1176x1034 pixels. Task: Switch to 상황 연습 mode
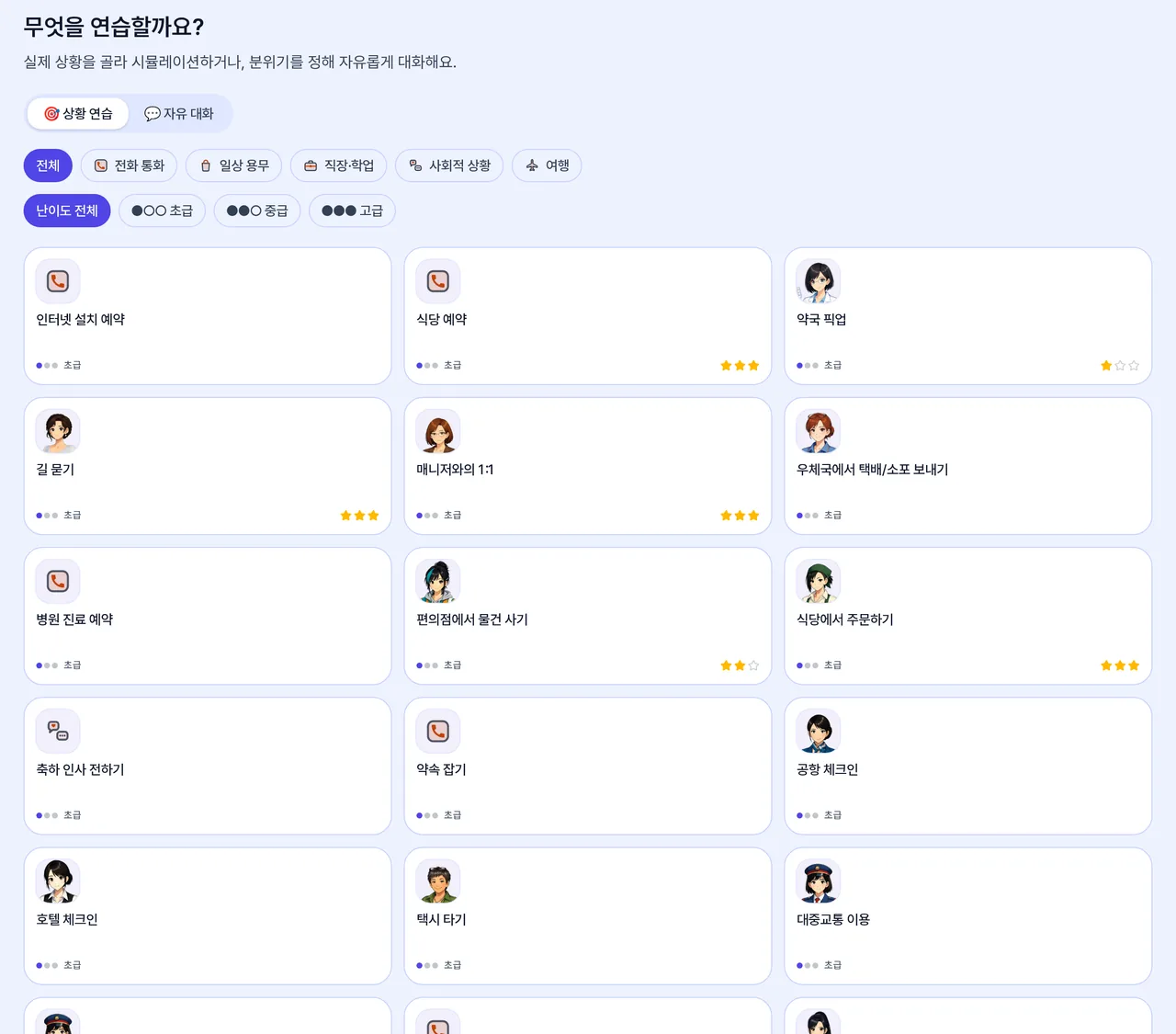tap(78, 114)
